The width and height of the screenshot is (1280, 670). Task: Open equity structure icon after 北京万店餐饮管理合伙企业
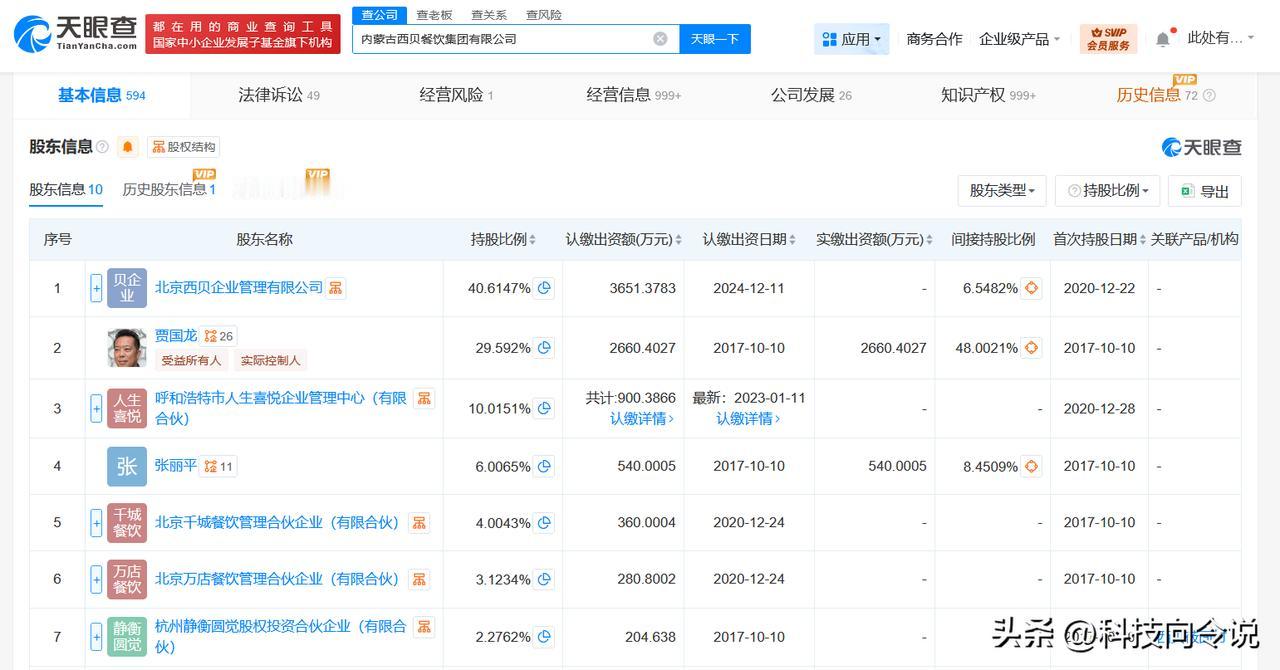[419, 579]
